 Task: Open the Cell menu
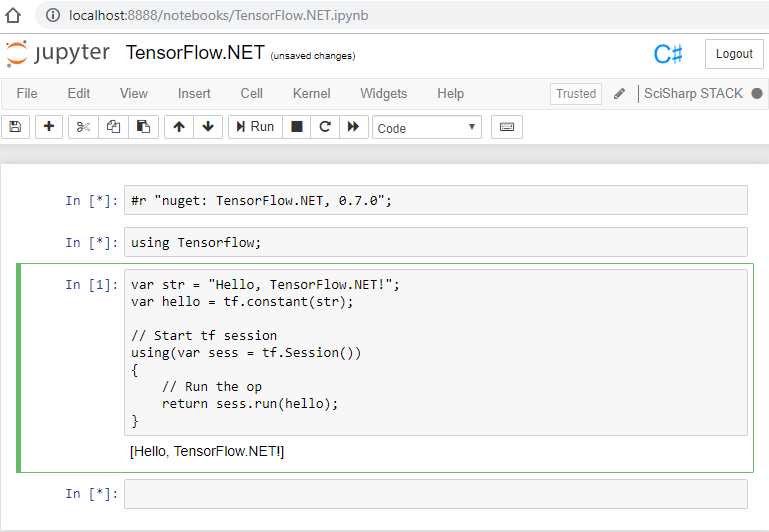tap(252, 94)
